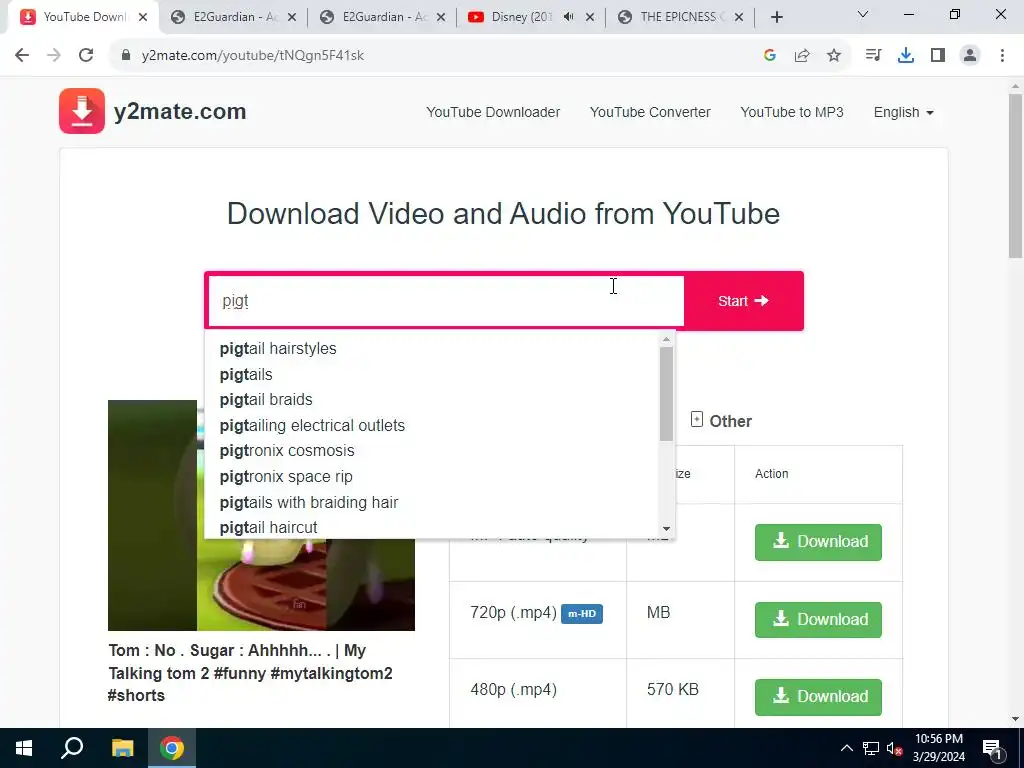Open network status tray icon
Screen dimensions: 1024x768
click(x=871, y=748)
